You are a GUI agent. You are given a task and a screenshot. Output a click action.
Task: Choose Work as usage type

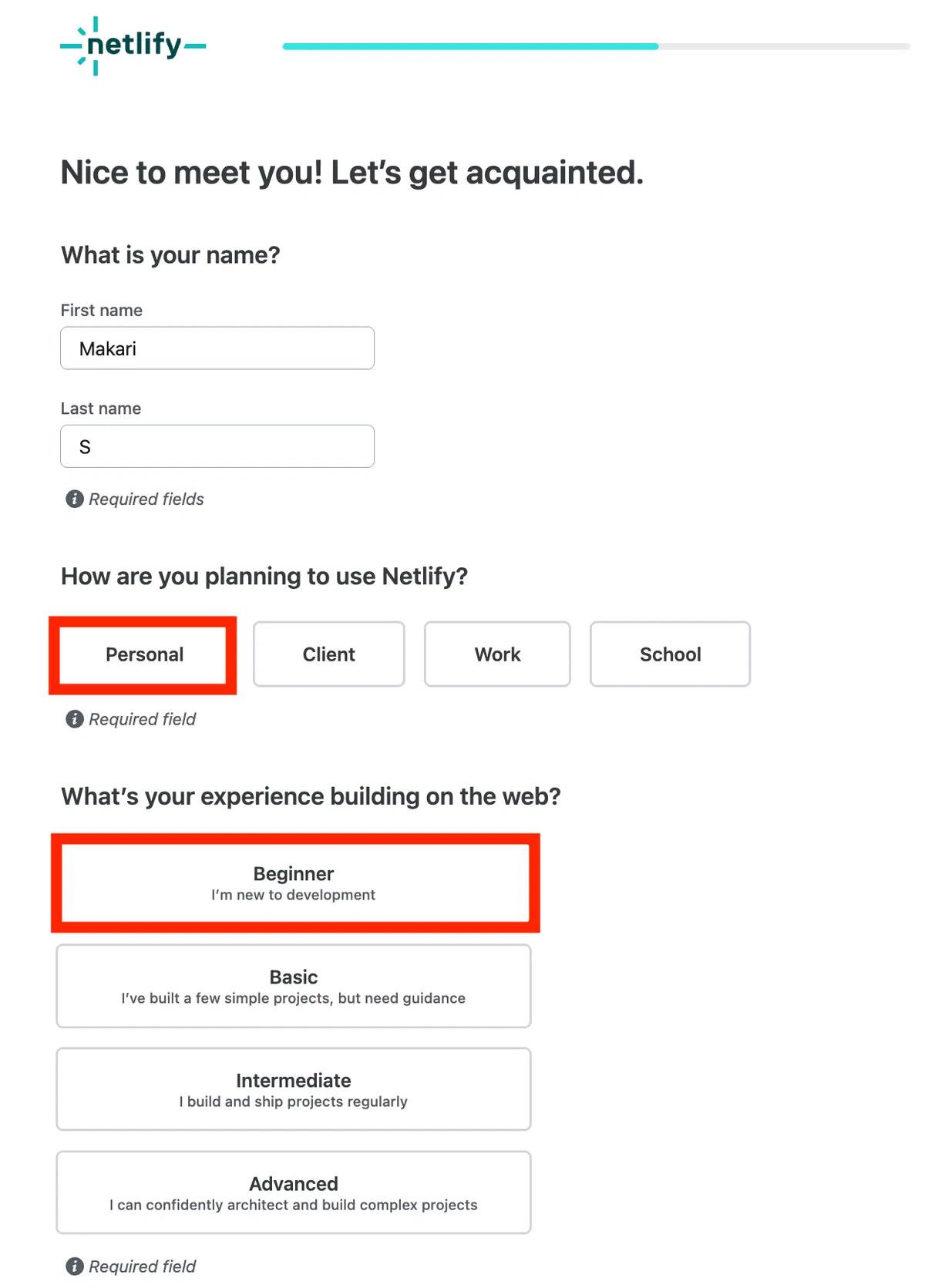pos(497,654)
